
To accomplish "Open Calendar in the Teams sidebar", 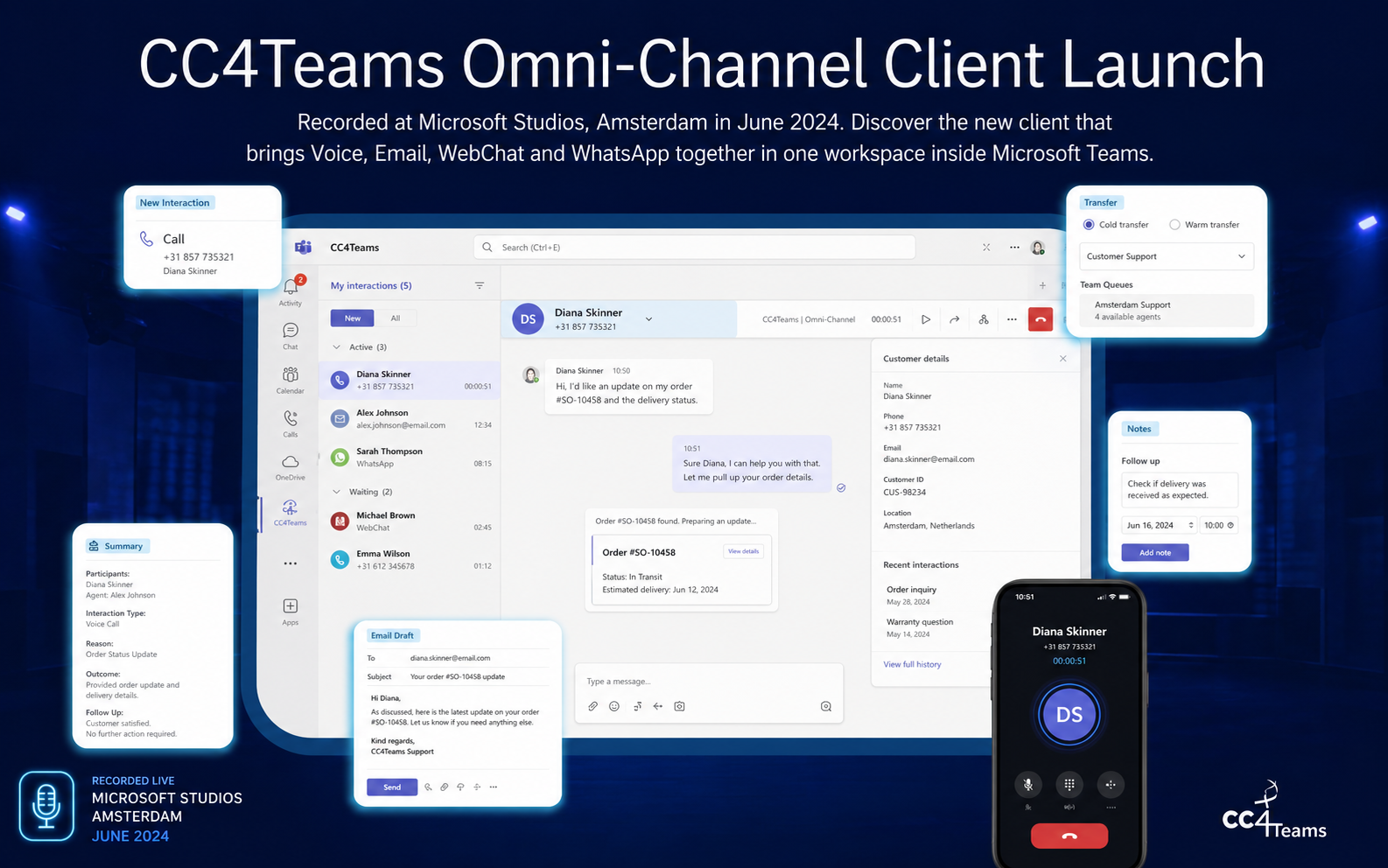I will coord(291,380).
